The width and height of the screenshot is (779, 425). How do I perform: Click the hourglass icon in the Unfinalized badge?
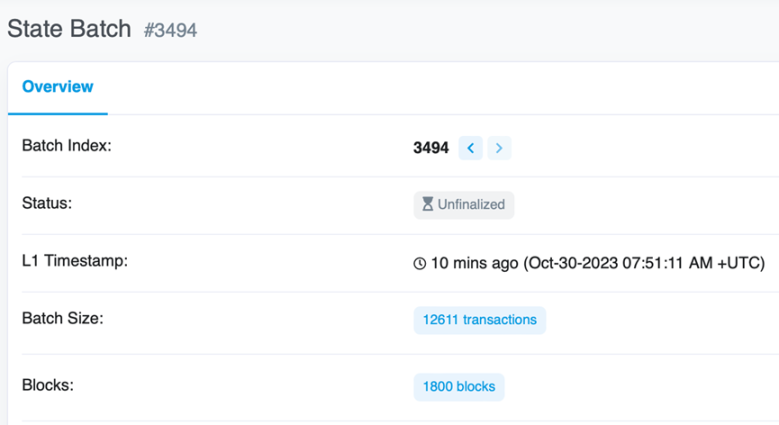pos(427,205)
